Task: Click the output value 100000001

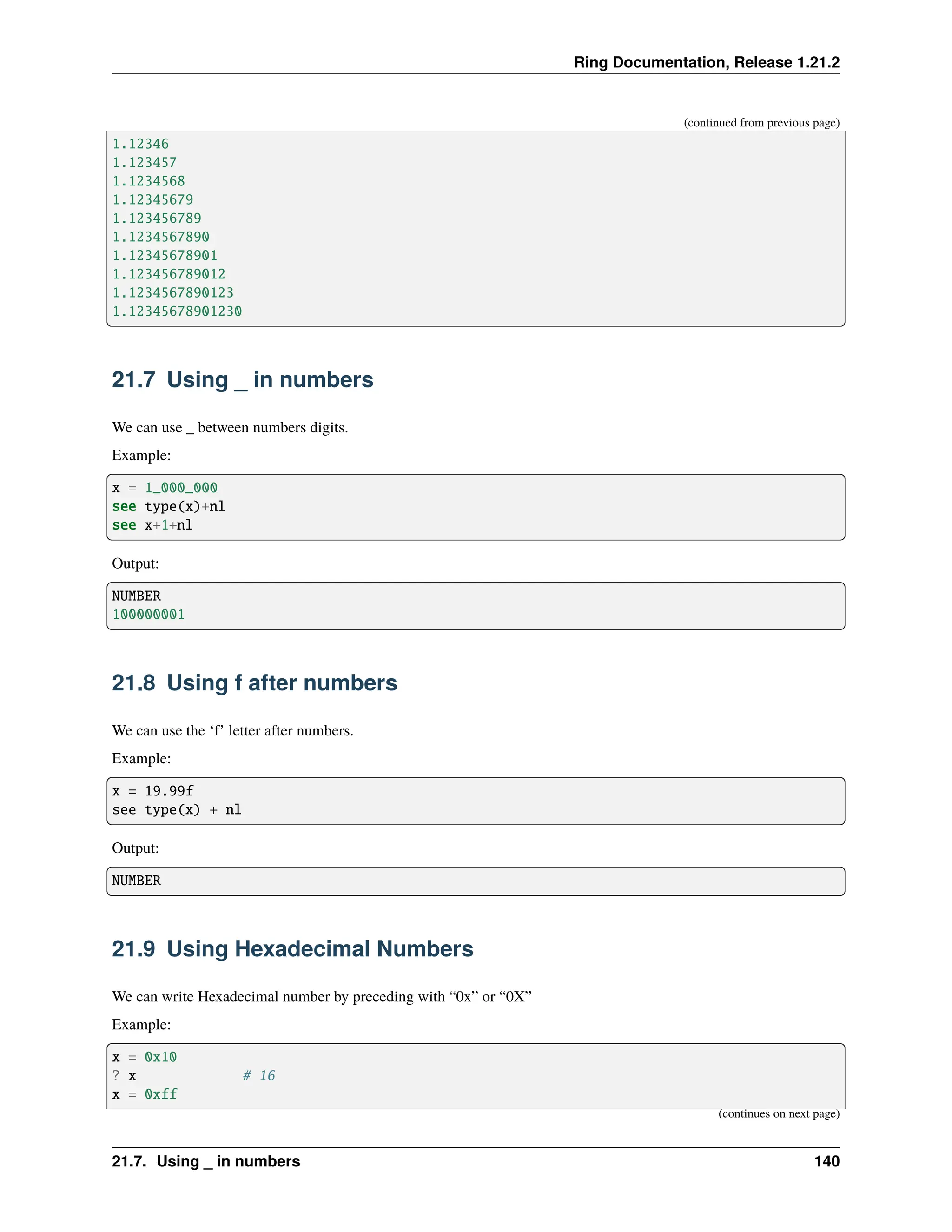Action: tap(148, 614)
